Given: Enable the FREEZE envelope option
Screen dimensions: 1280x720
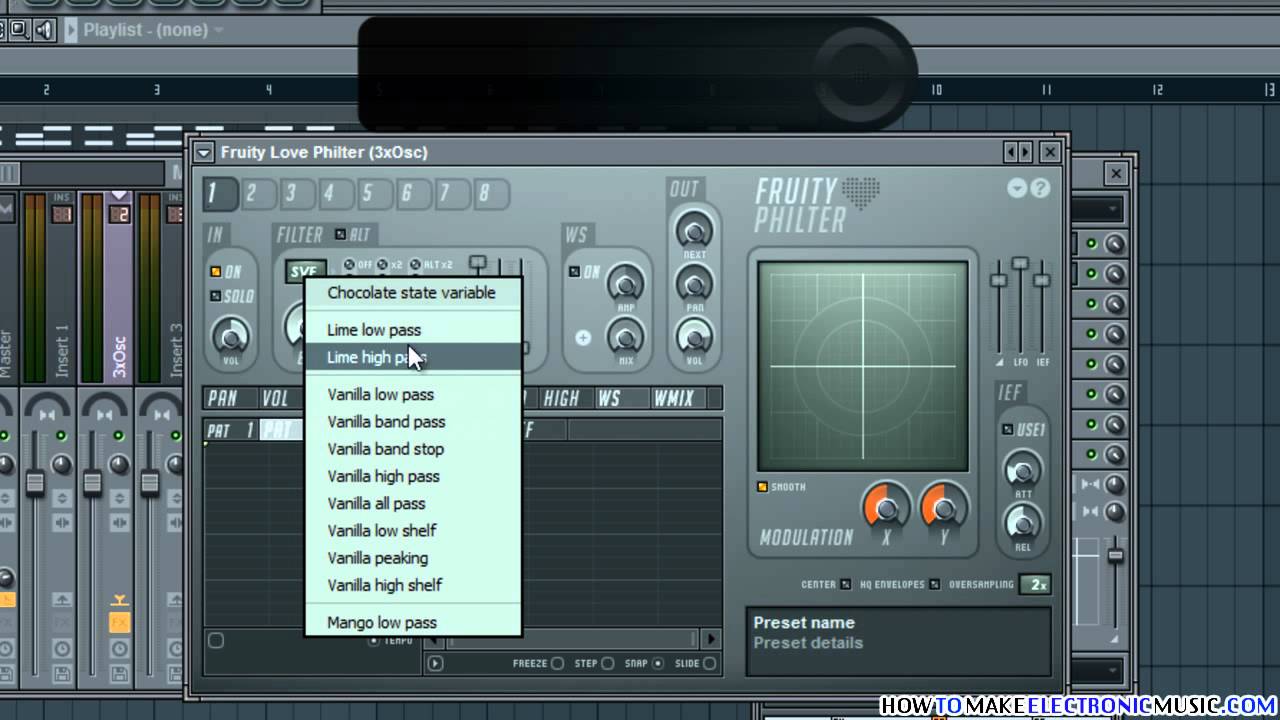Looking at the screenshot, I should point(558,663).
